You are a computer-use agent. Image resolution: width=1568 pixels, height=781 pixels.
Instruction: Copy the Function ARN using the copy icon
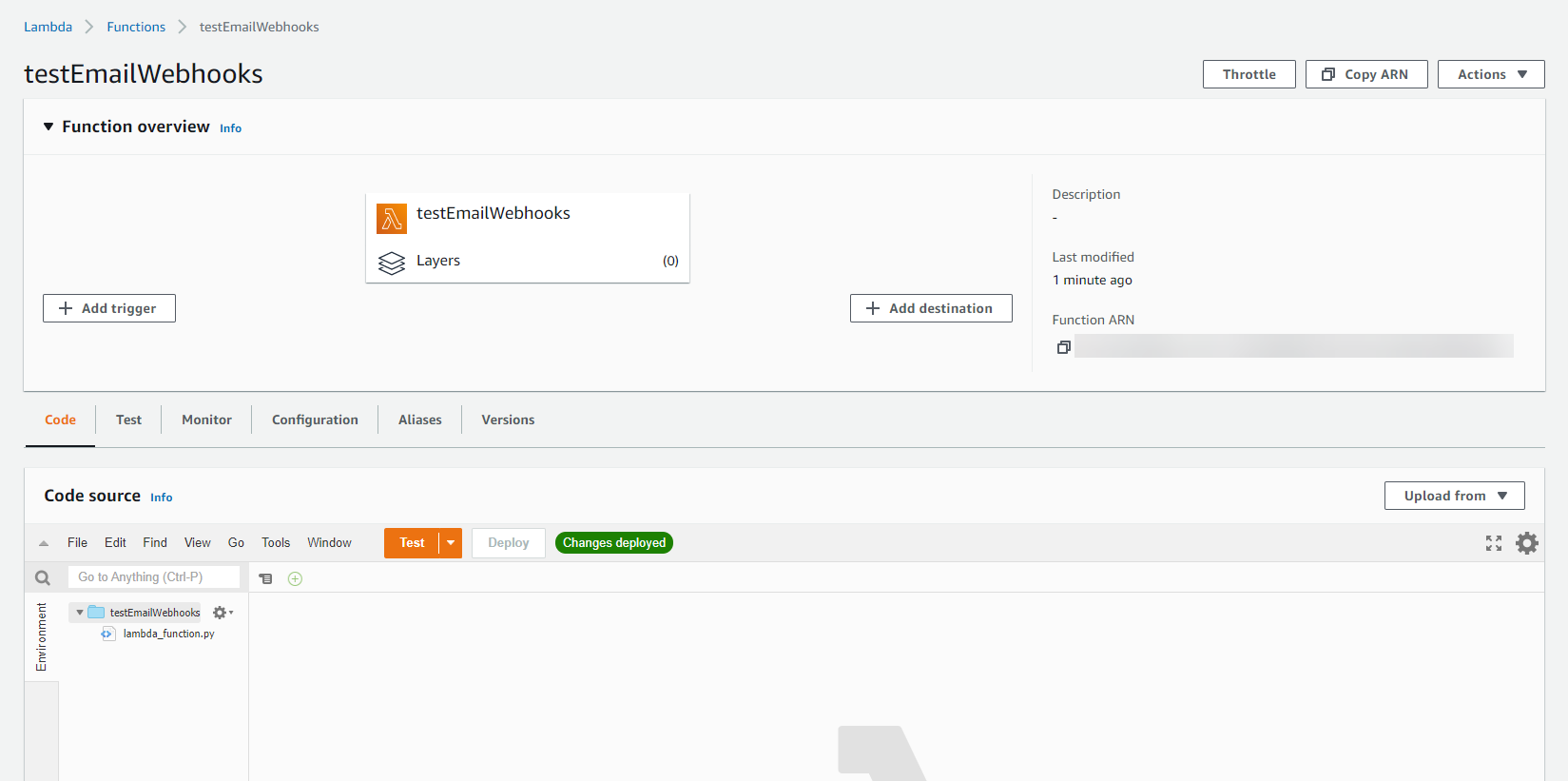(x=1064, y=347)
